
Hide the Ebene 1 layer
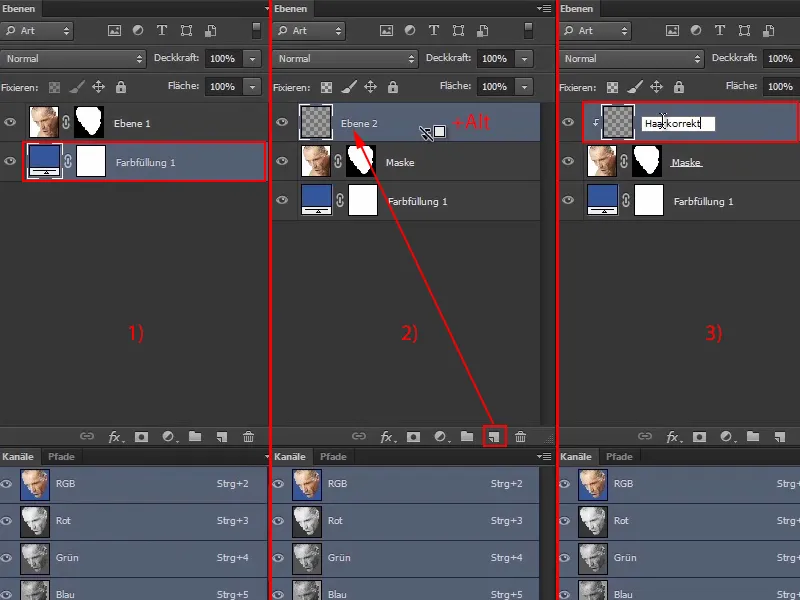pos(10,122)
